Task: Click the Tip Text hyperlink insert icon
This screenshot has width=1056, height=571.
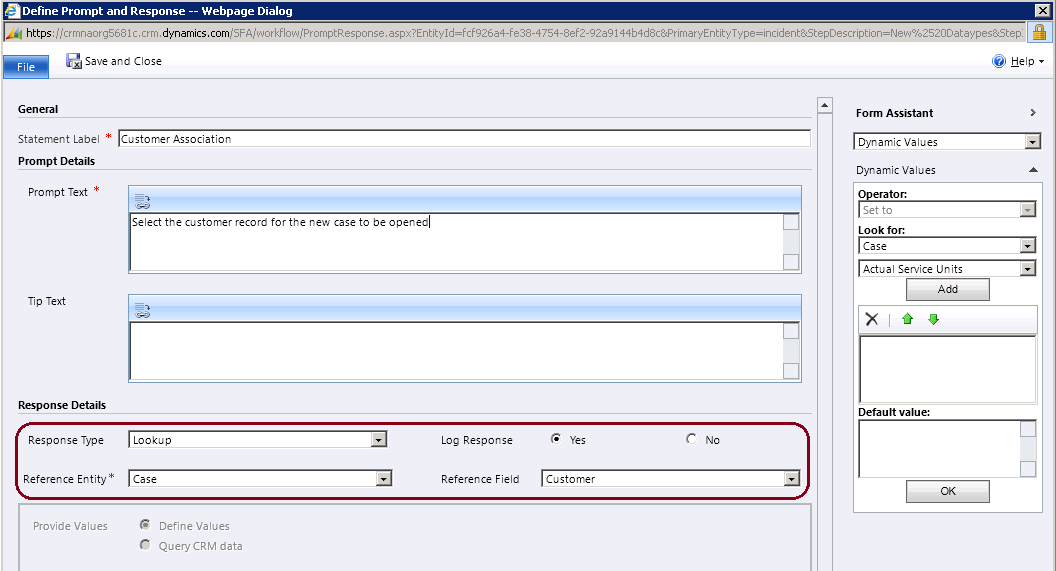Action: coord(142,309)
